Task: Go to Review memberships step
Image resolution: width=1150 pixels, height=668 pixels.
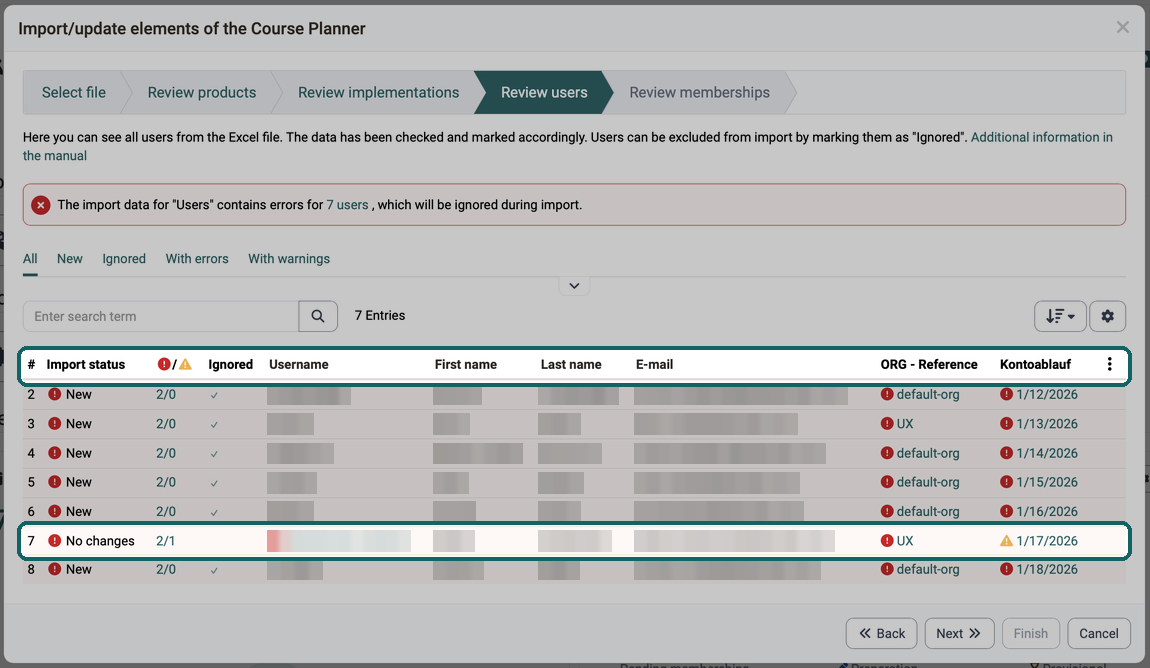Action: (700, 92)
